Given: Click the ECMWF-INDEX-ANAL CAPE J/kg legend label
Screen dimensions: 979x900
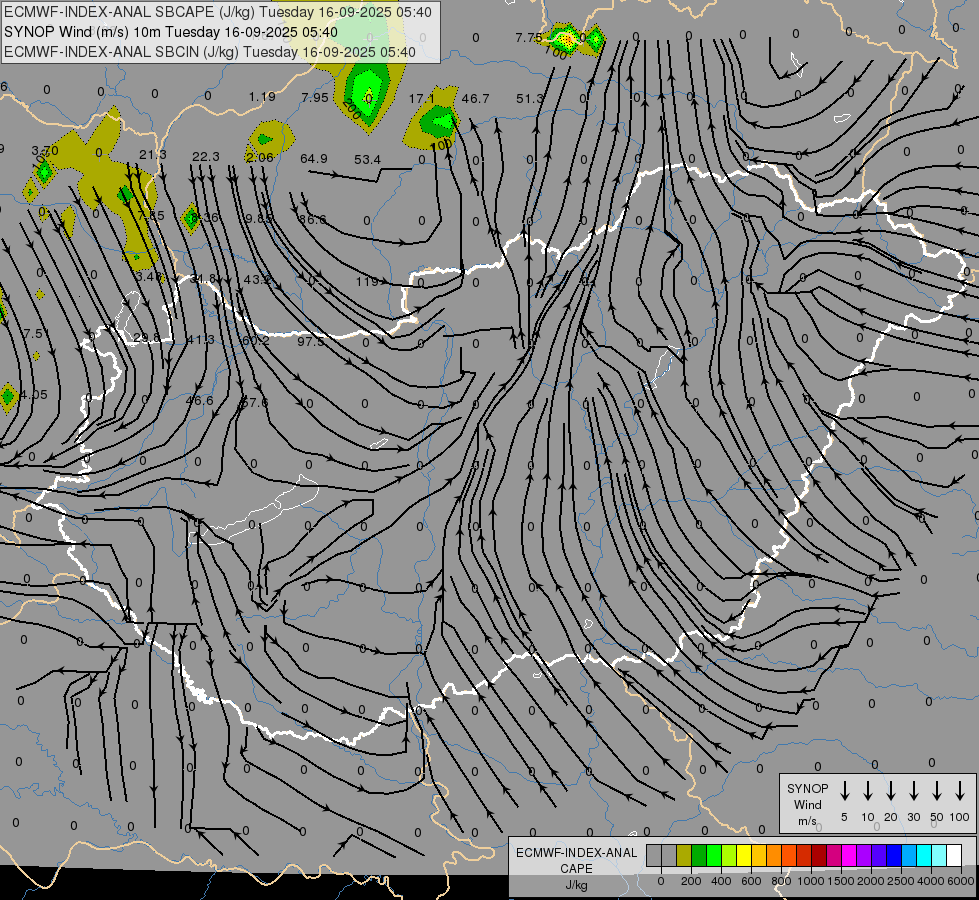Looking at the screenshot, I should tap(576, 868).
